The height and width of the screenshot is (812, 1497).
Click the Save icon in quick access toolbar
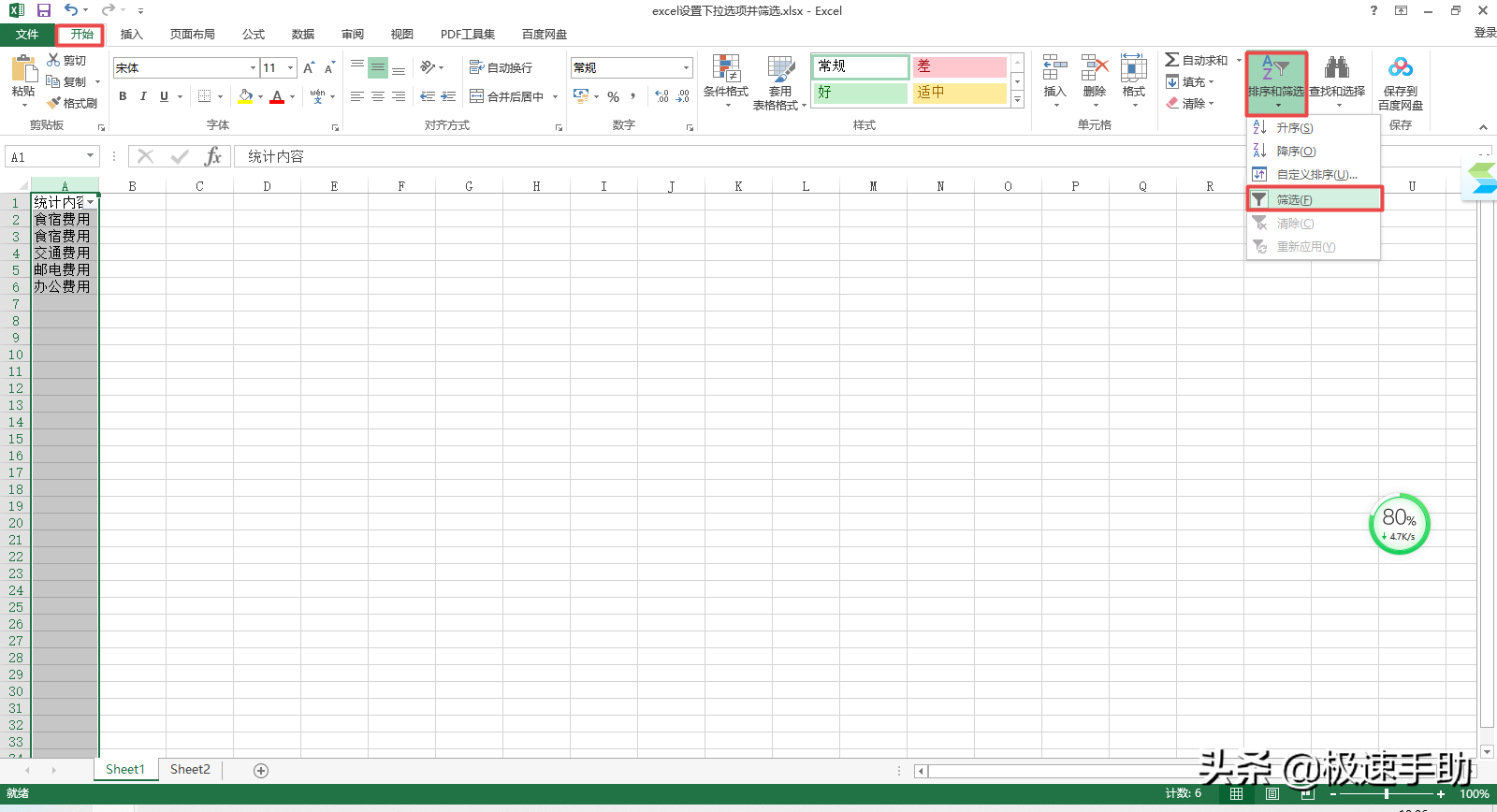tap(43, 10)
